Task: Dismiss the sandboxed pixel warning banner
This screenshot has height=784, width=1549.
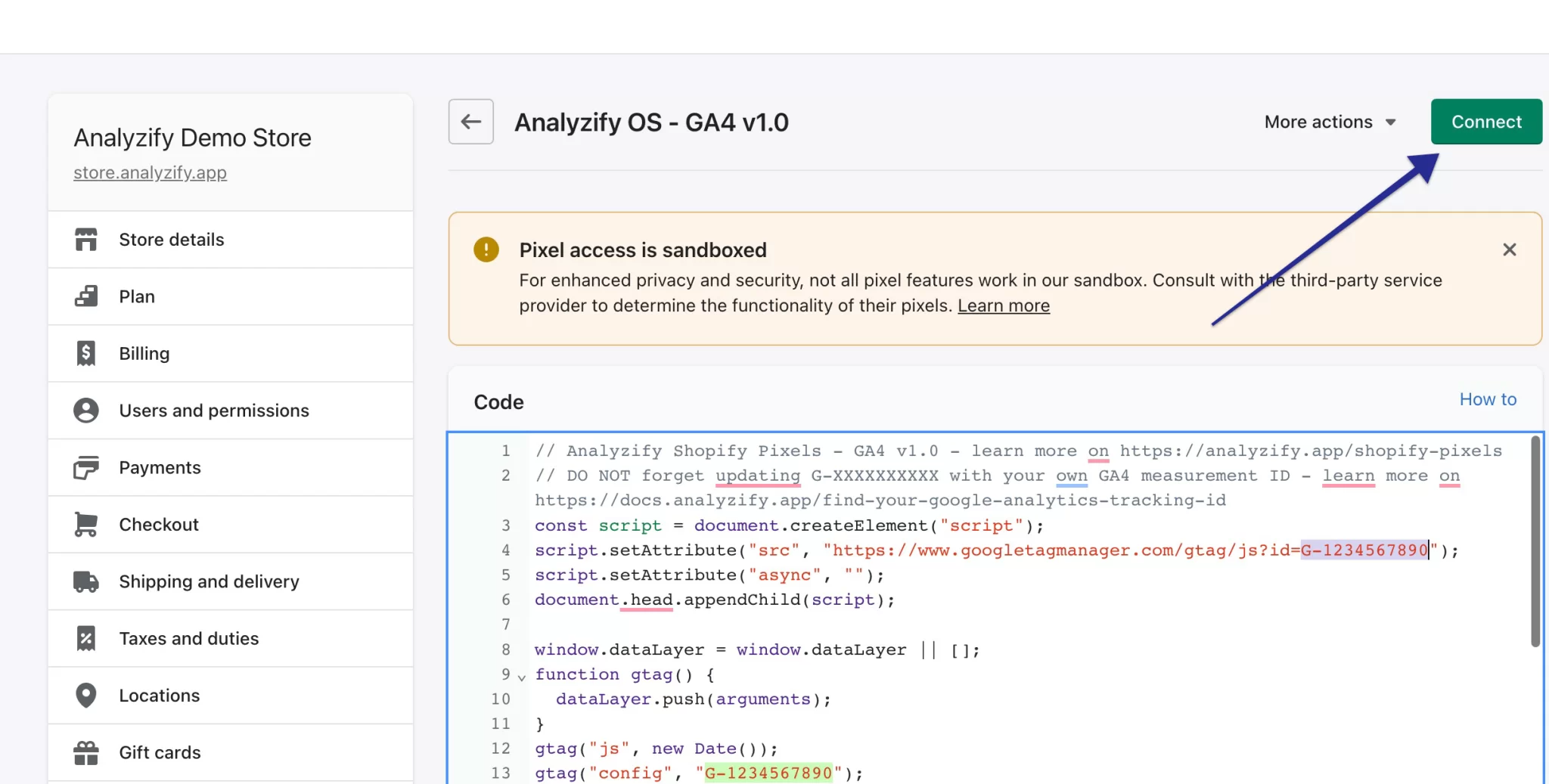Action: point(1509,249)
